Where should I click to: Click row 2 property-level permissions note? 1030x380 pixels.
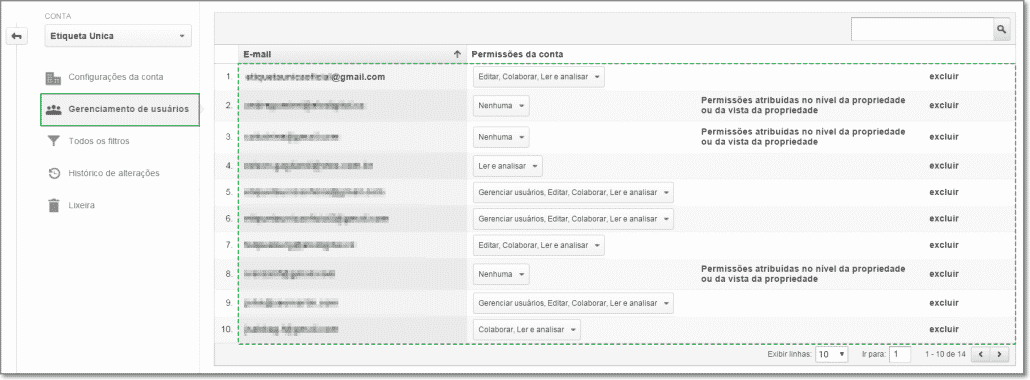coord(803,105)
